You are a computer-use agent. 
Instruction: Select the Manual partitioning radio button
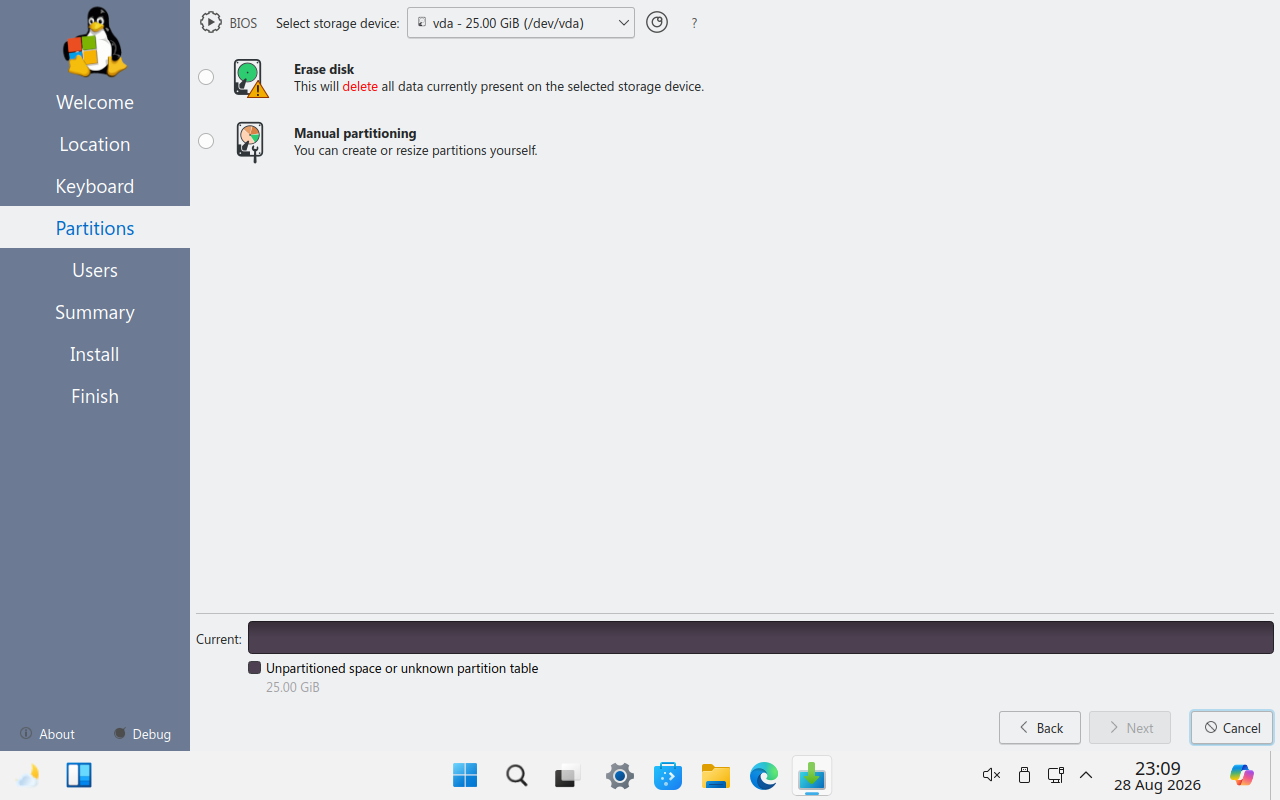(206, 141)
